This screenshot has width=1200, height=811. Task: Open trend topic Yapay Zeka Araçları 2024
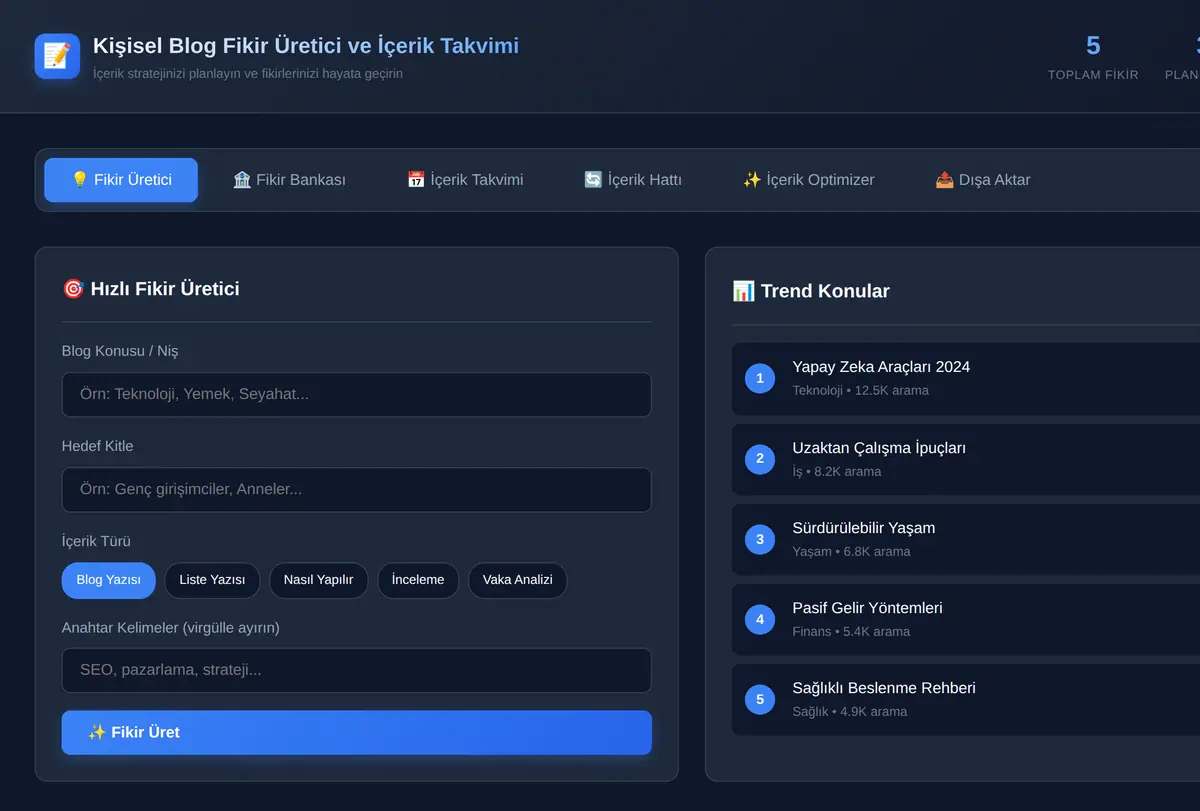966,378
